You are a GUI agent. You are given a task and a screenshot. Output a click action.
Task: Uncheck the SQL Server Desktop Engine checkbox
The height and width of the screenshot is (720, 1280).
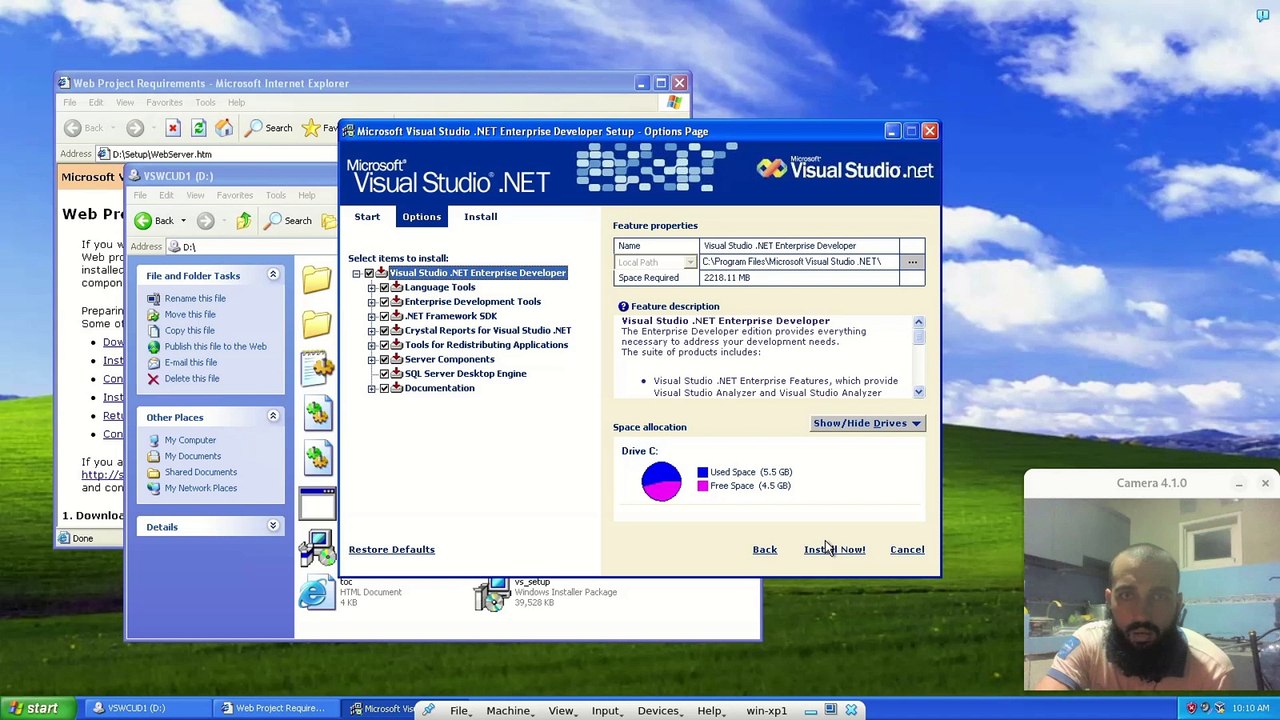pos(384,374)
